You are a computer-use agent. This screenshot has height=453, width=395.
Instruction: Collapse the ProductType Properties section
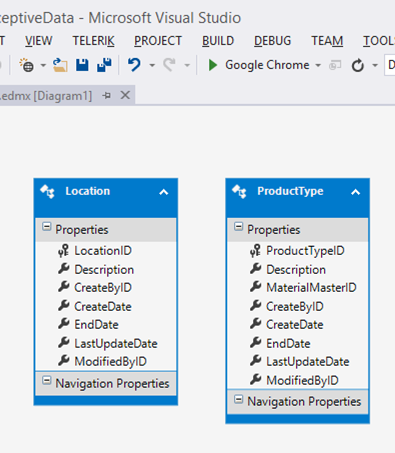click(238, 227)
